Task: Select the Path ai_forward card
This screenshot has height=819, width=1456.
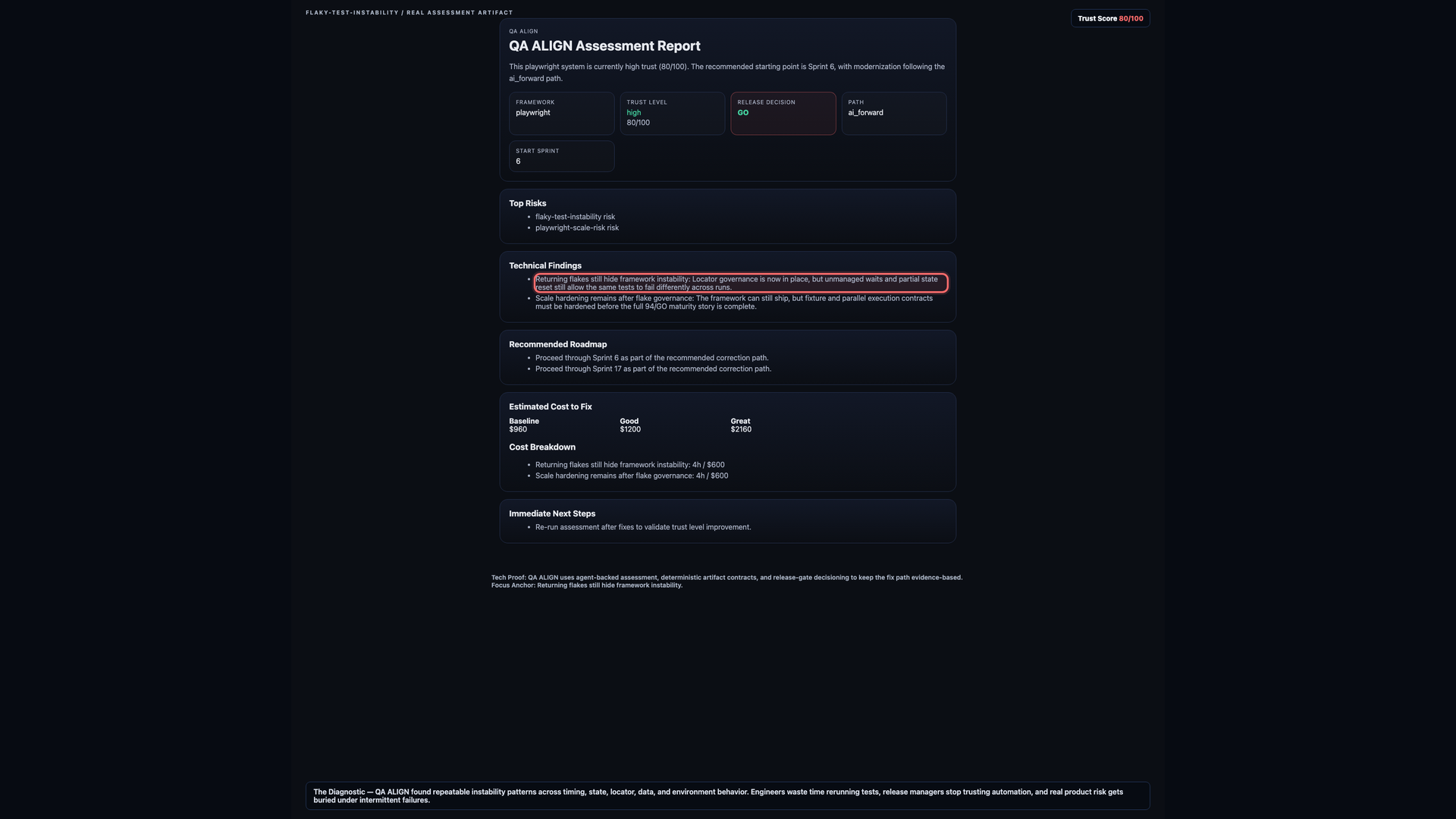Action: tap(894, 114)
